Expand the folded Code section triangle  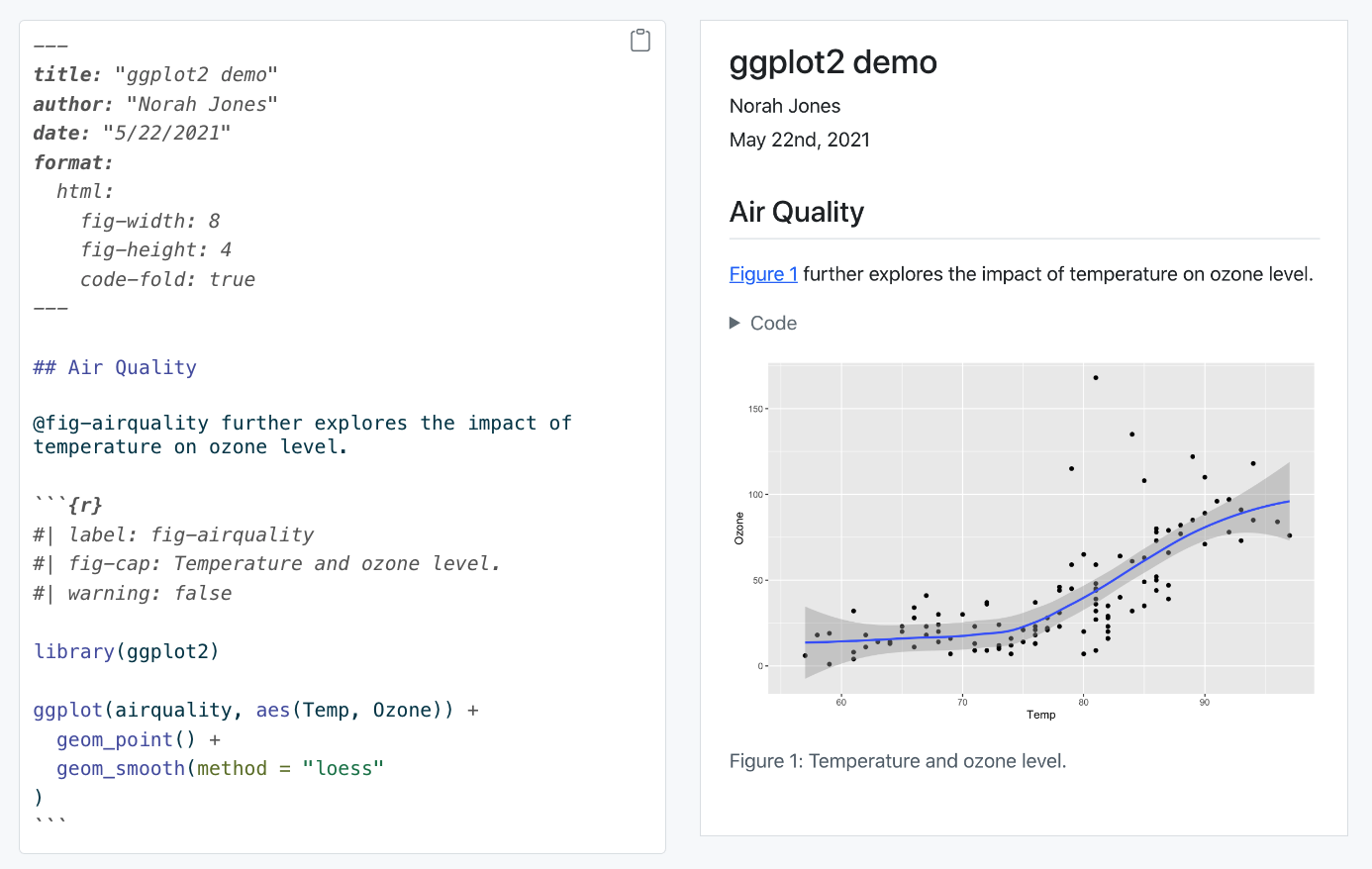click(x=735, y=323)
